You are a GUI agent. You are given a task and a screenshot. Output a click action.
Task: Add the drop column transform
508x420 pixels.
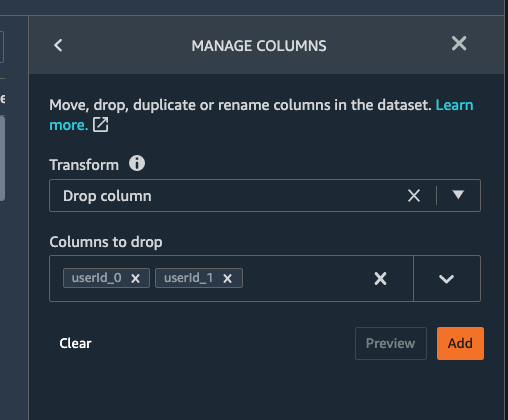460,343
